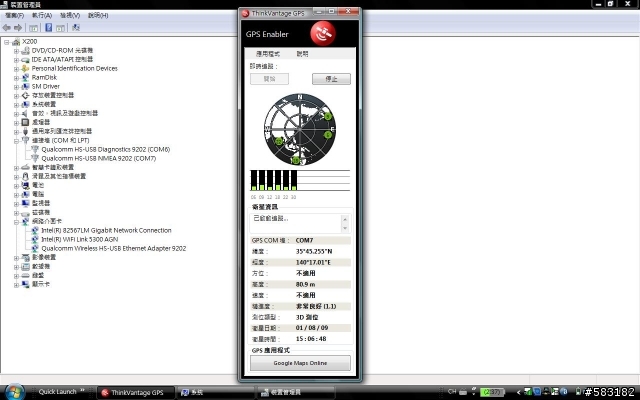This screenshot has height=400, width=640.
Task: Launch Google Maps Online
Action: click(x=300, y=363)
